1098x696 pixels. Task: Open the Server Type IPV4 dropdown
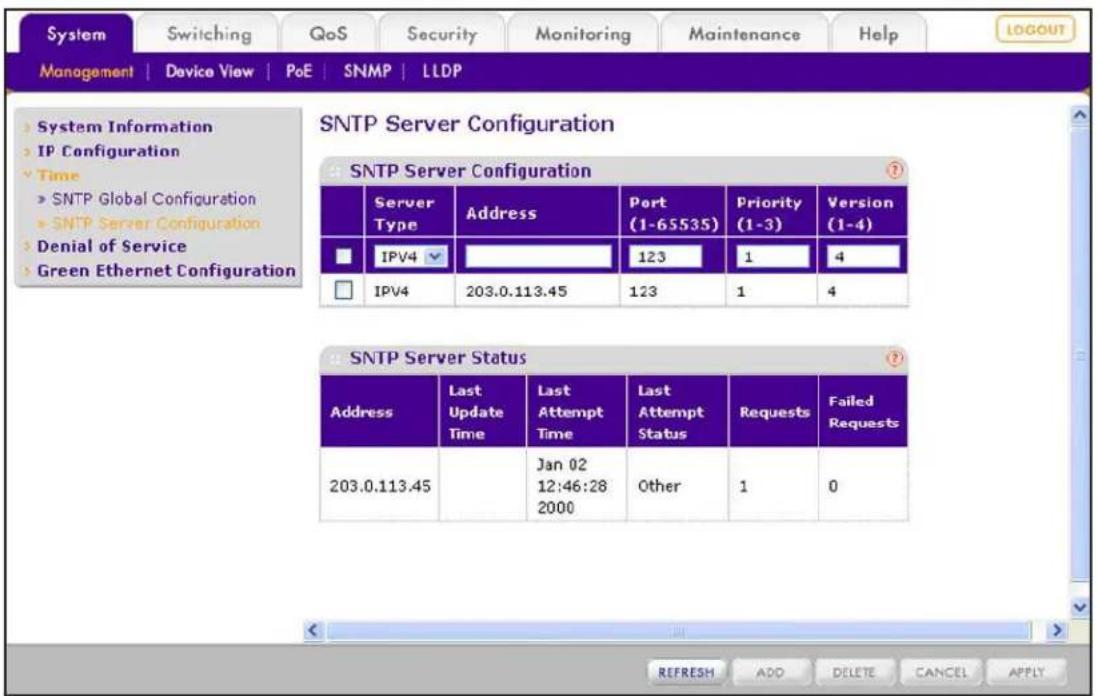point(410,256)
